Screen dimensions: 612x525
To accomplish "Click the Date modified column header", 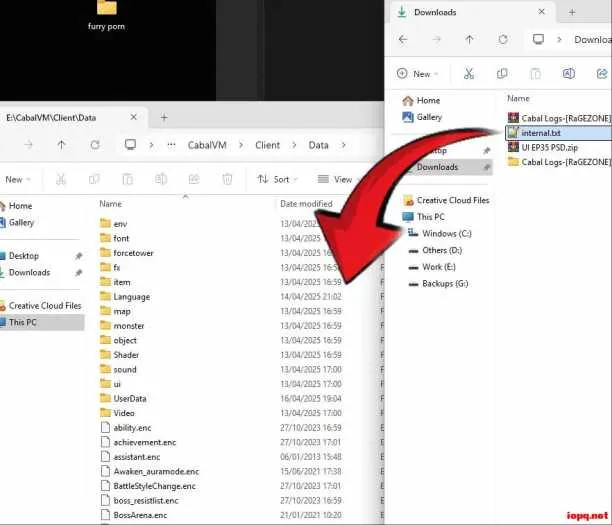I will pos(306,204).
